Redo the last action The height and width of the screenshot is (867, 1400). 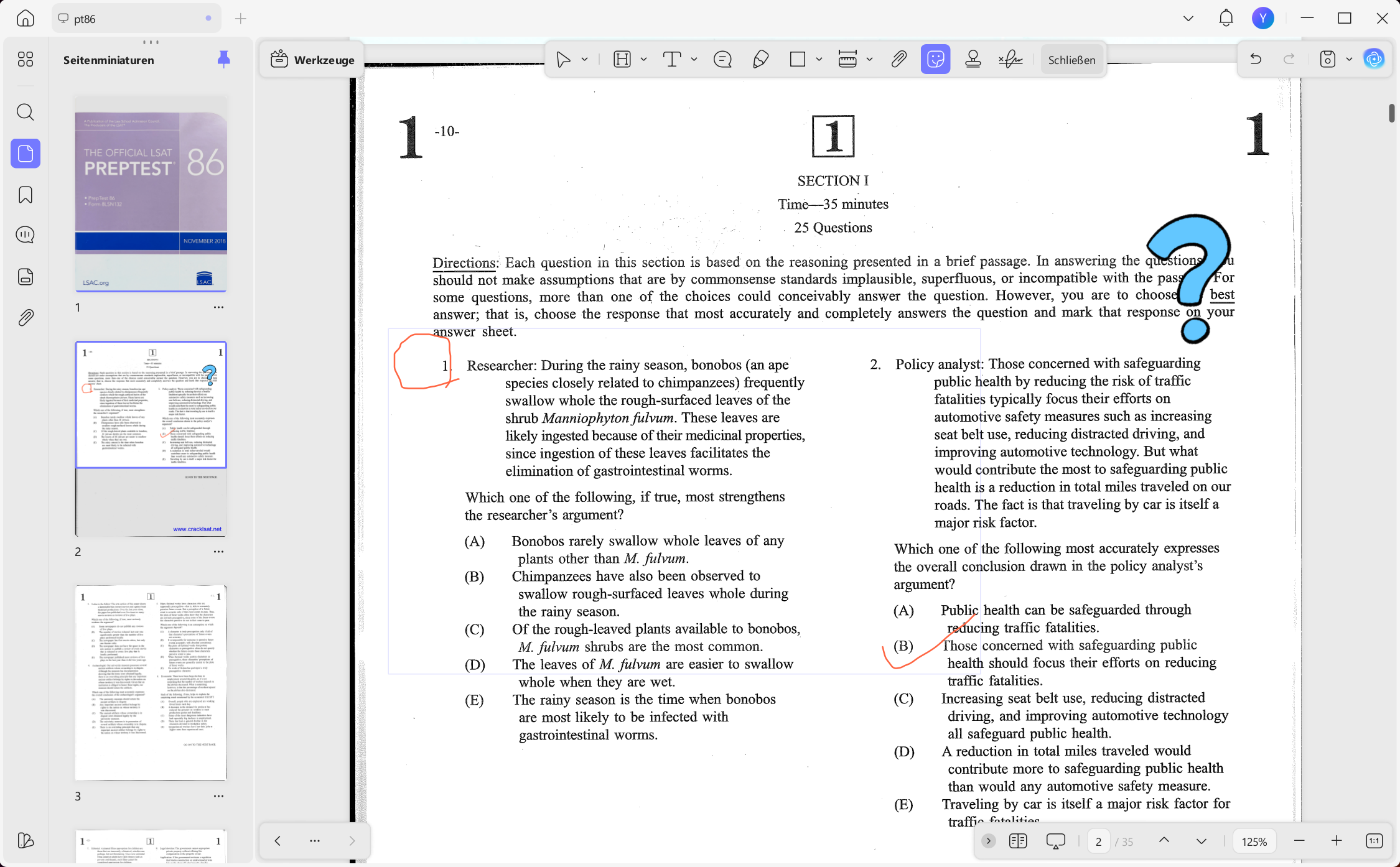click(1289, 59)
